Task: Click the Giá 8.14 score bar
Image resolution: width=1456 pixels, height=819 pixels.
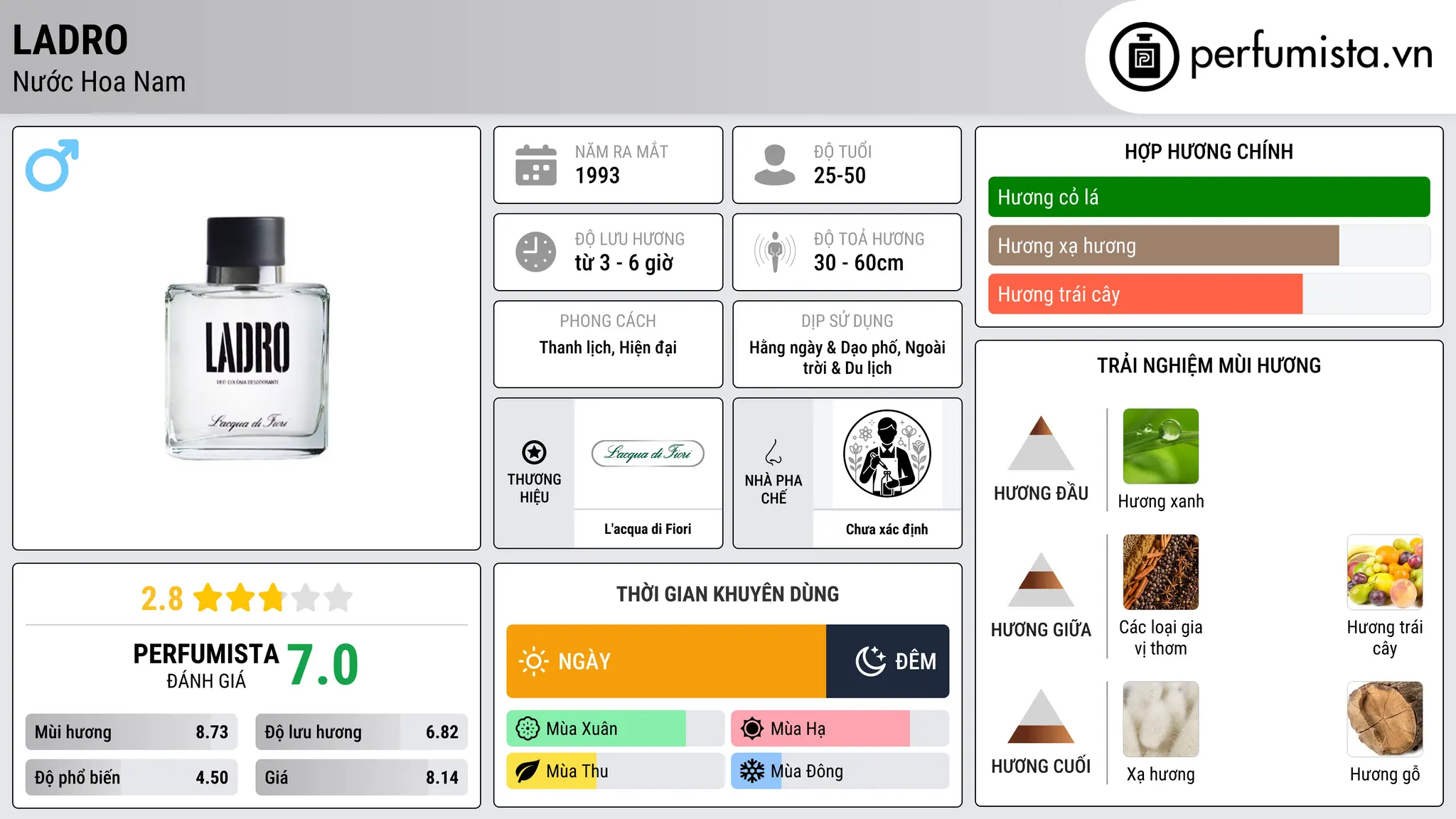Action: tap(361, 778)
